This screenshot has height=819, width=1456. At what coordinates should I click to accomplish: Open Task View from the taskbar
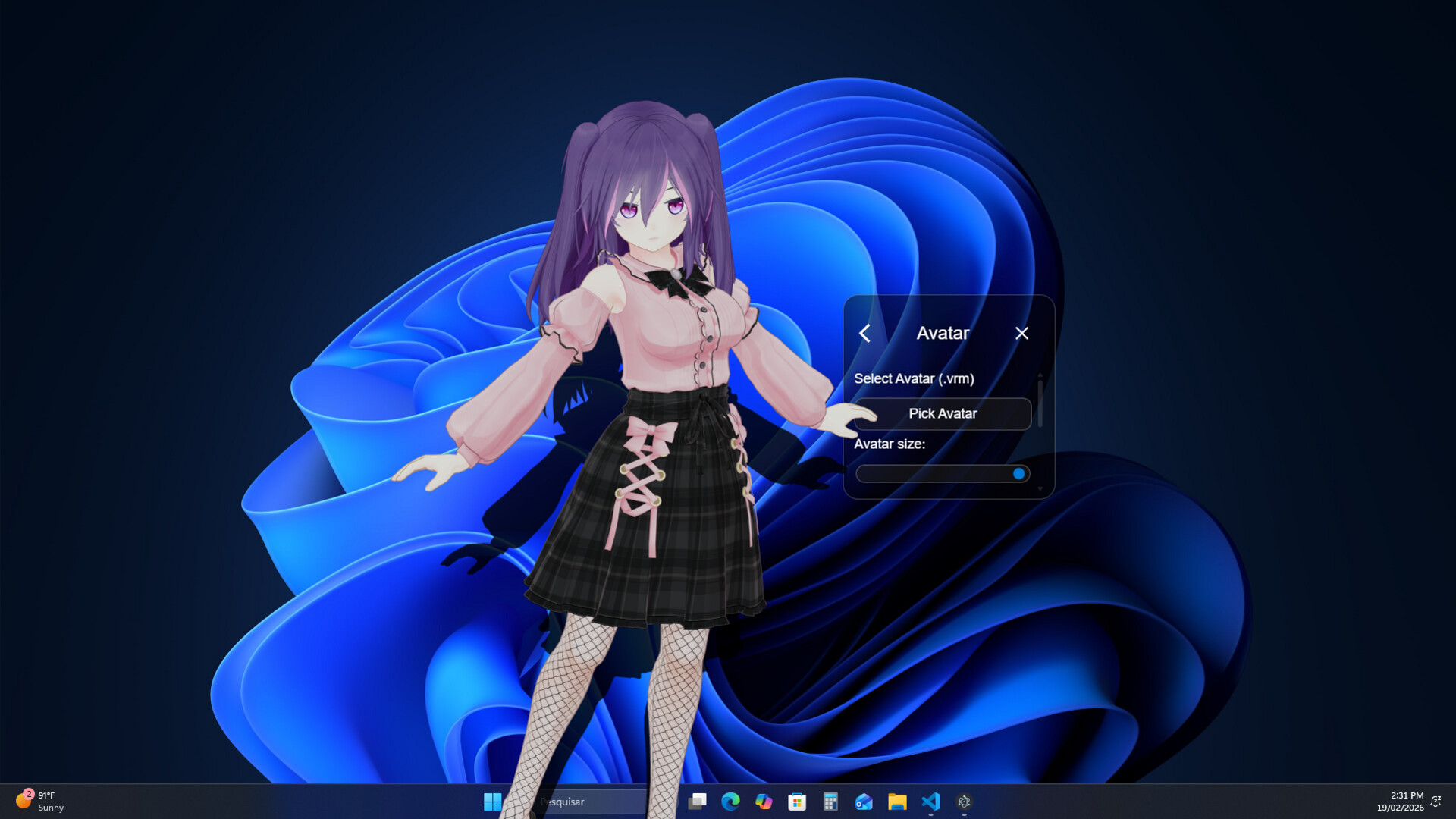(x=697, y=802)
